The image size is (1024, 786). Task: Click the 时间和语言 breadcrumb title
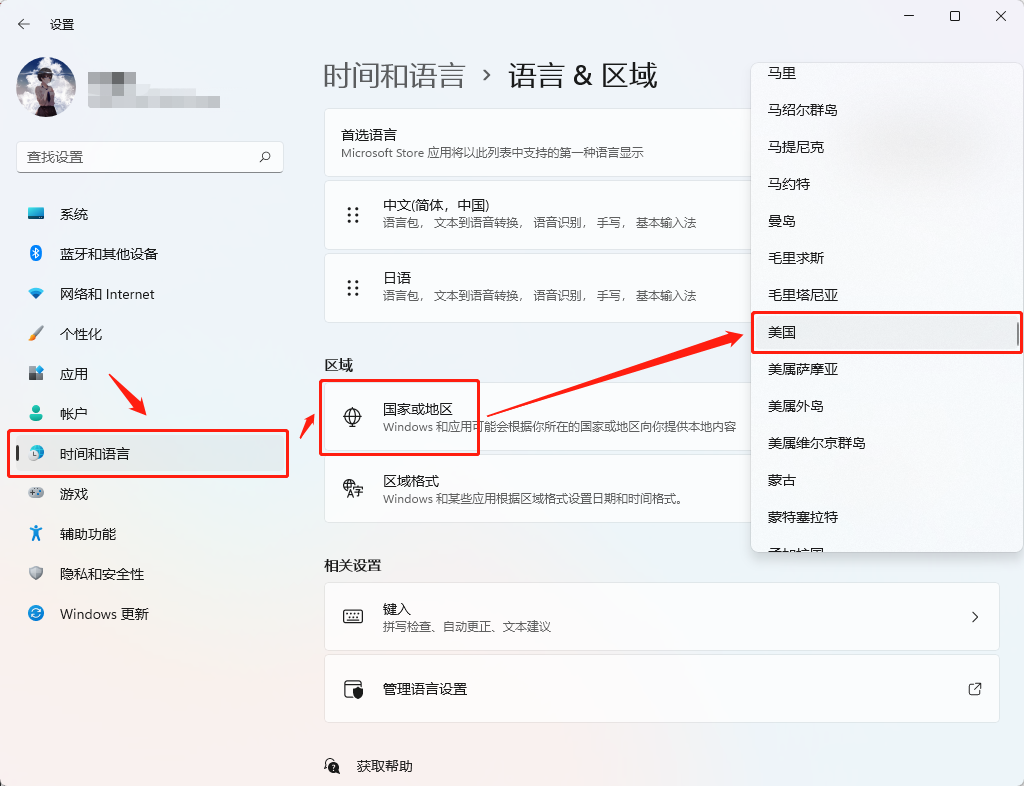394,76
